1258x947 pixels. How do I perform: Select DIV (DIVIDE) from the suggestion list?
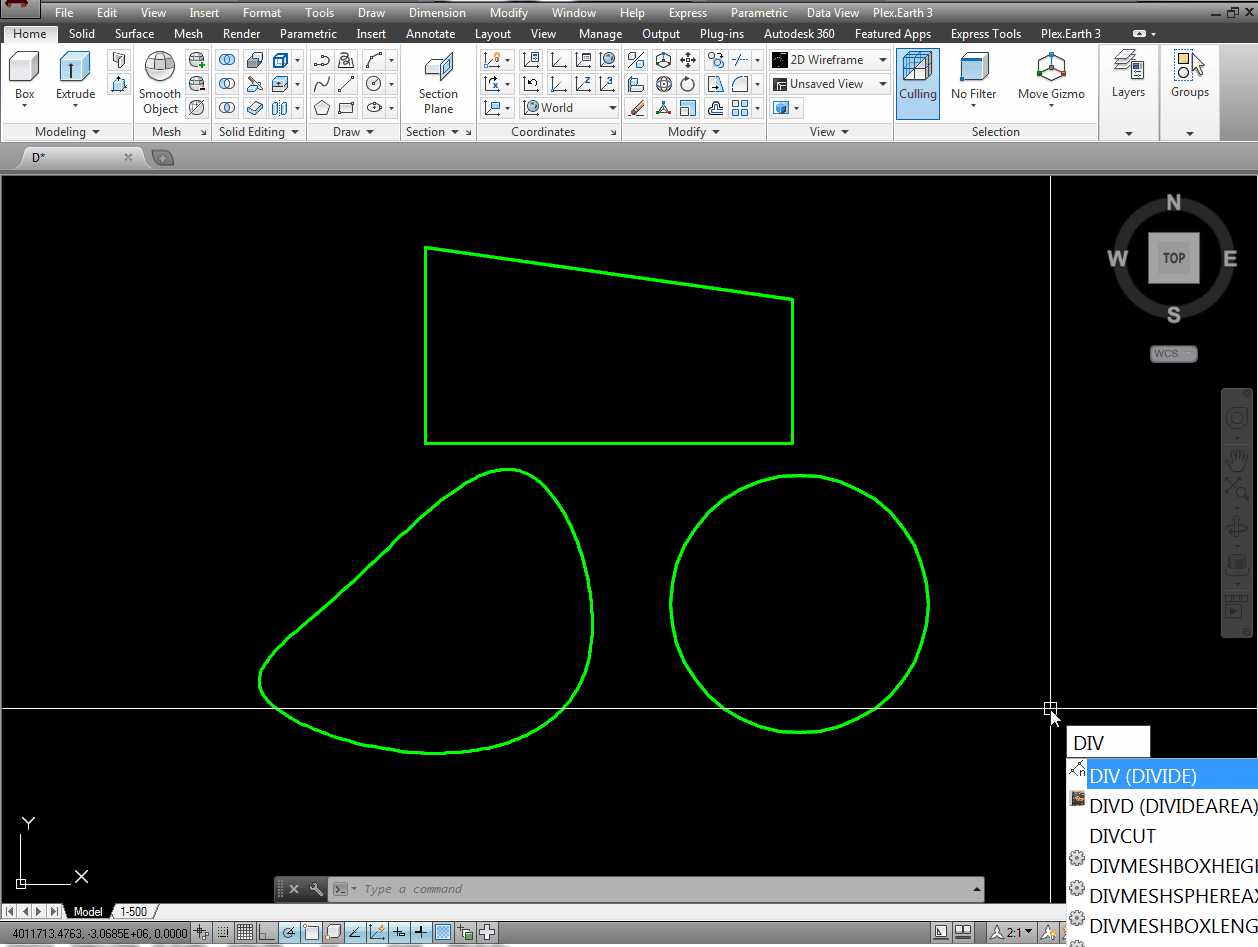(x=1143, y=775)
